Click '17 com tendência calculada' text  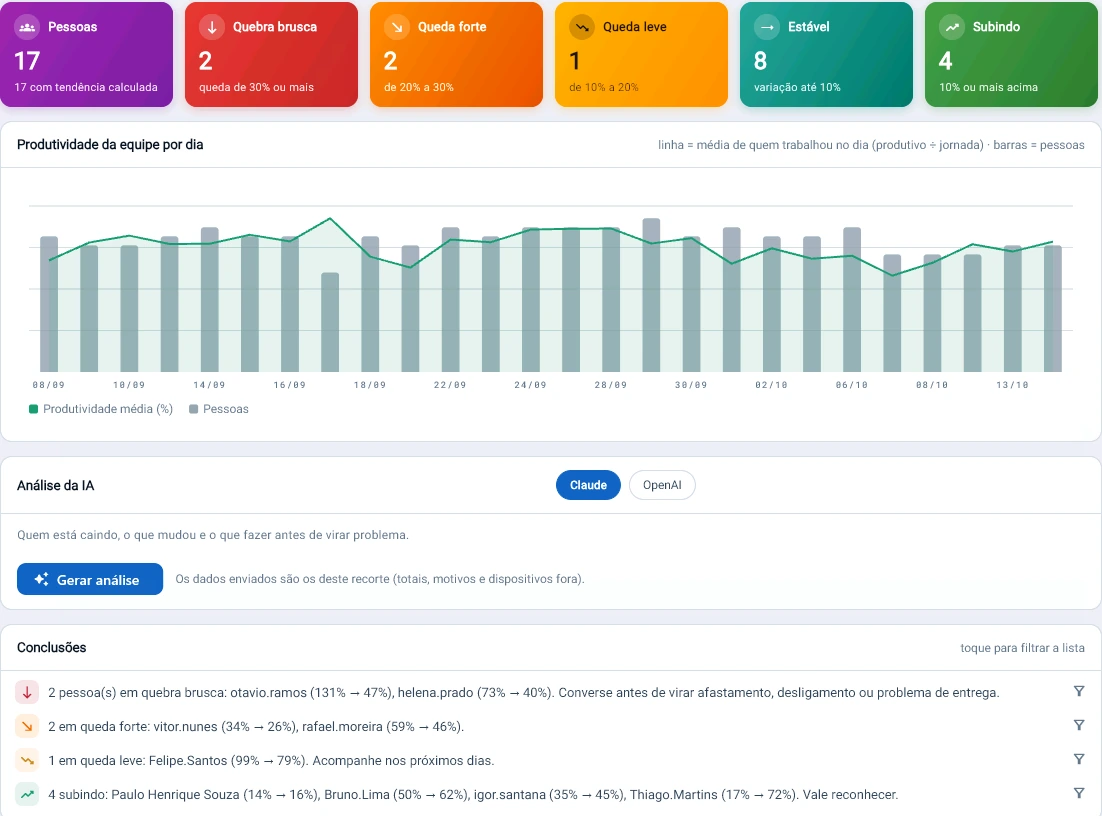86,87
